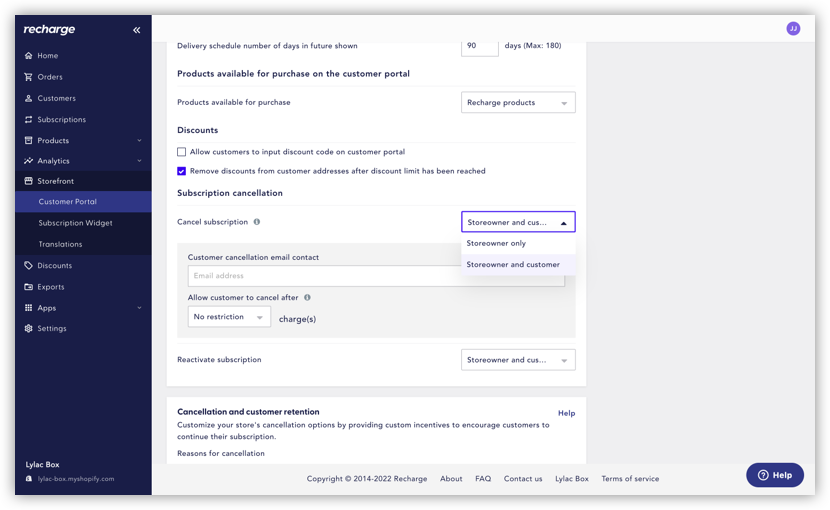Go to Orders in the sidebar

(50, 77)
